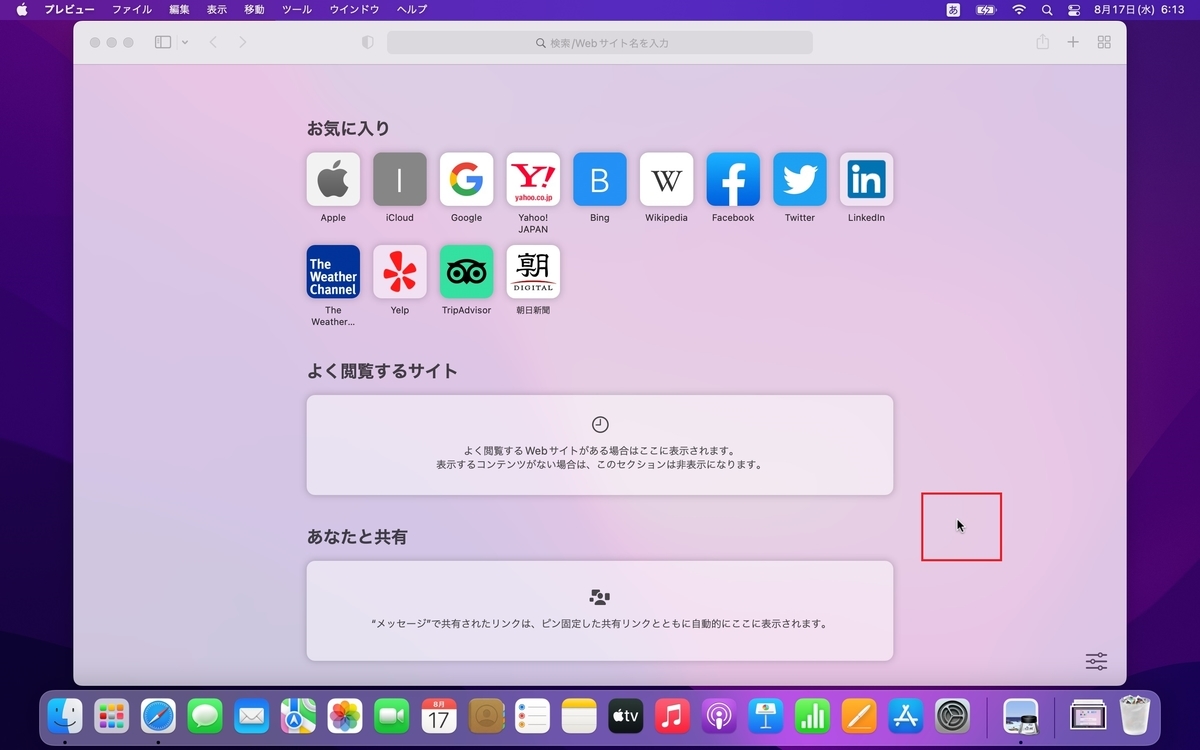This screenshot has width=1200, height=750.
Task: Show the Safari sidebar
Action: (163, 42)
